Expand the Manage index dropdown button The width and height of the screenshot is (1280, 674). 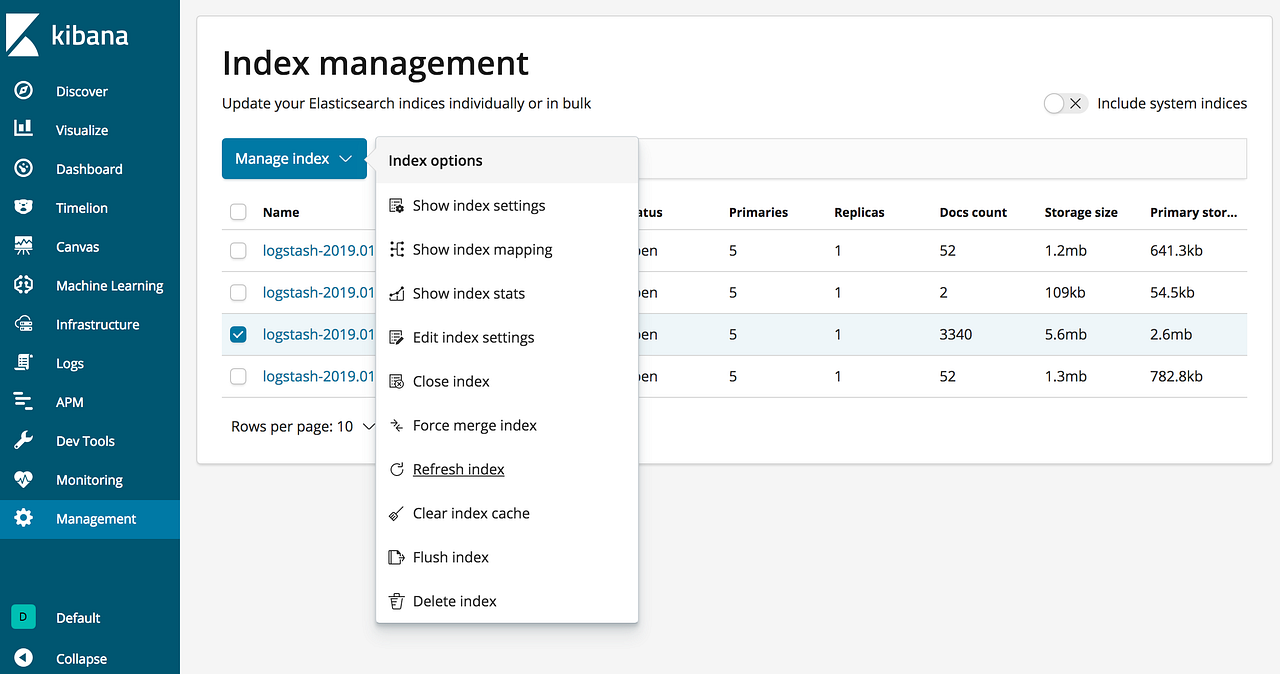tap(294, 159)
